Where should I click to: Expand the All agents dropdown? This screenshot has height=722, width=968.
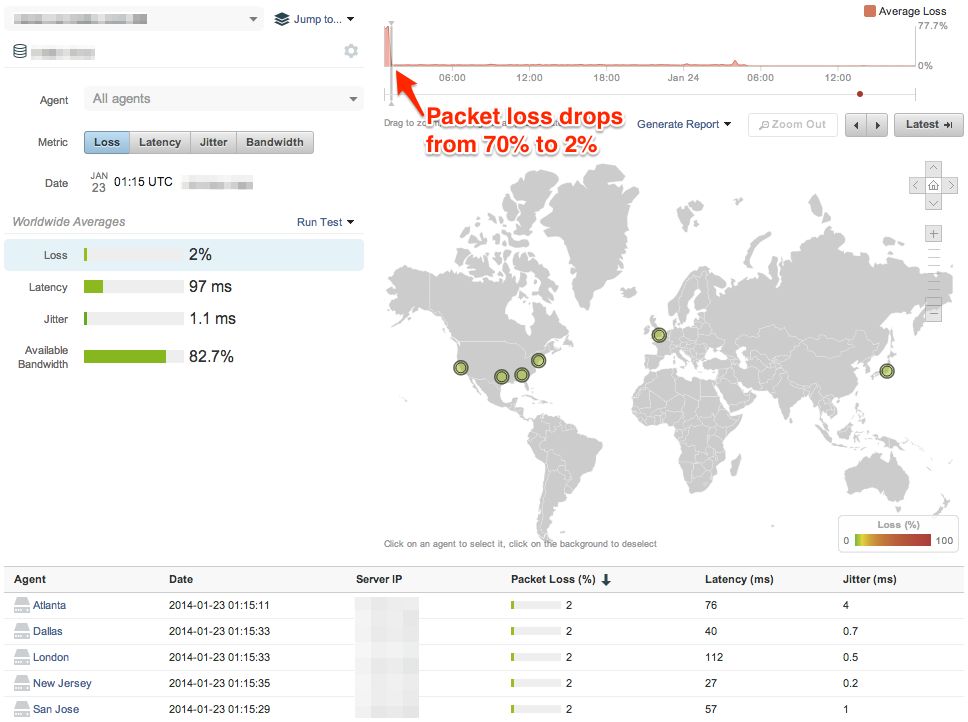[x=224, y=99]
